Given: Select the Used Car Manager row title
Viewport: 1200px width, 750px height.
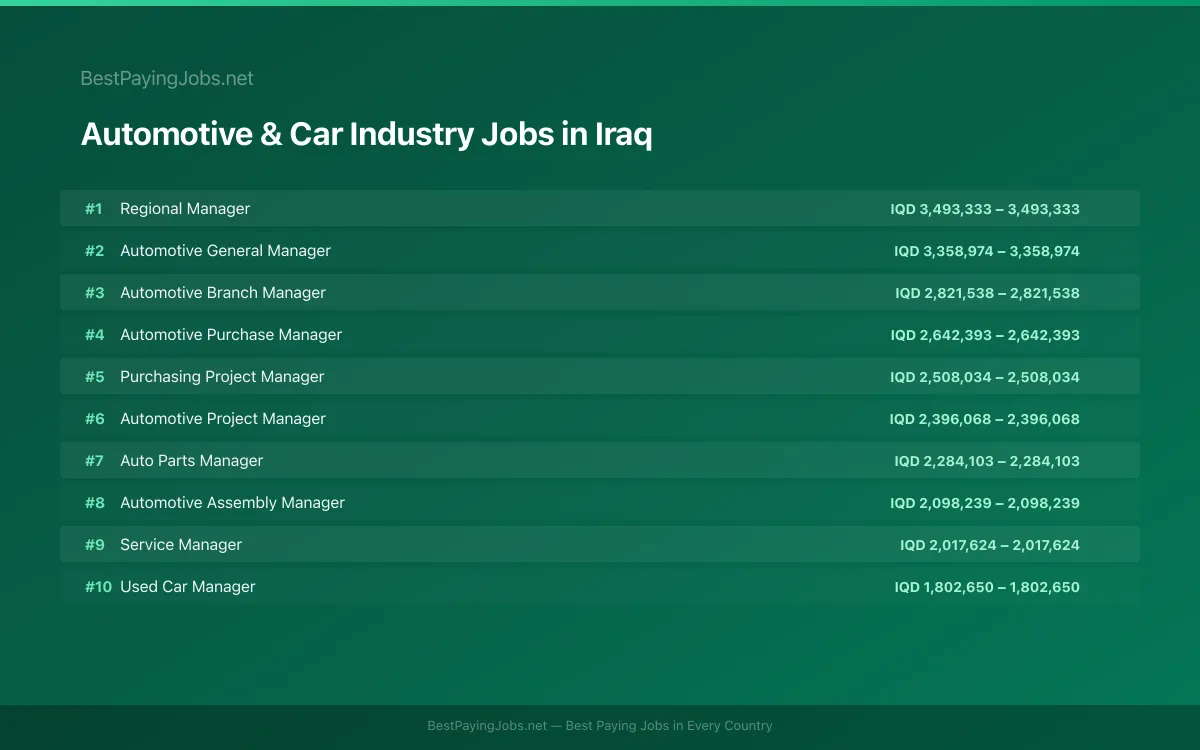Looking at the screenshot, I should point(188,587).
